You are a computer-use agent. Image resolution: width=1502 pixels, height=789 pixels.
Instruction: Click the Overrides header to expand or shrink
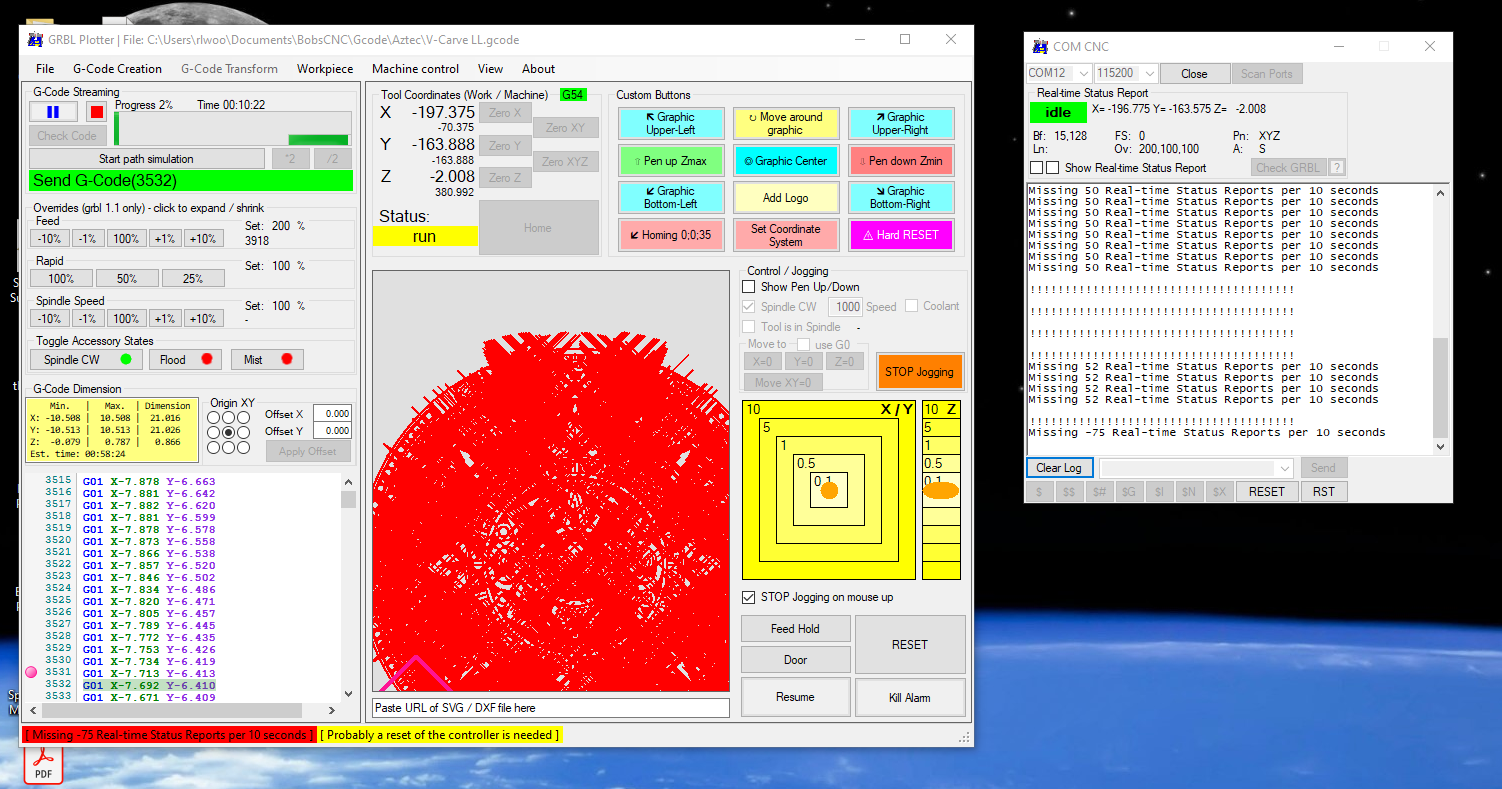148,208
